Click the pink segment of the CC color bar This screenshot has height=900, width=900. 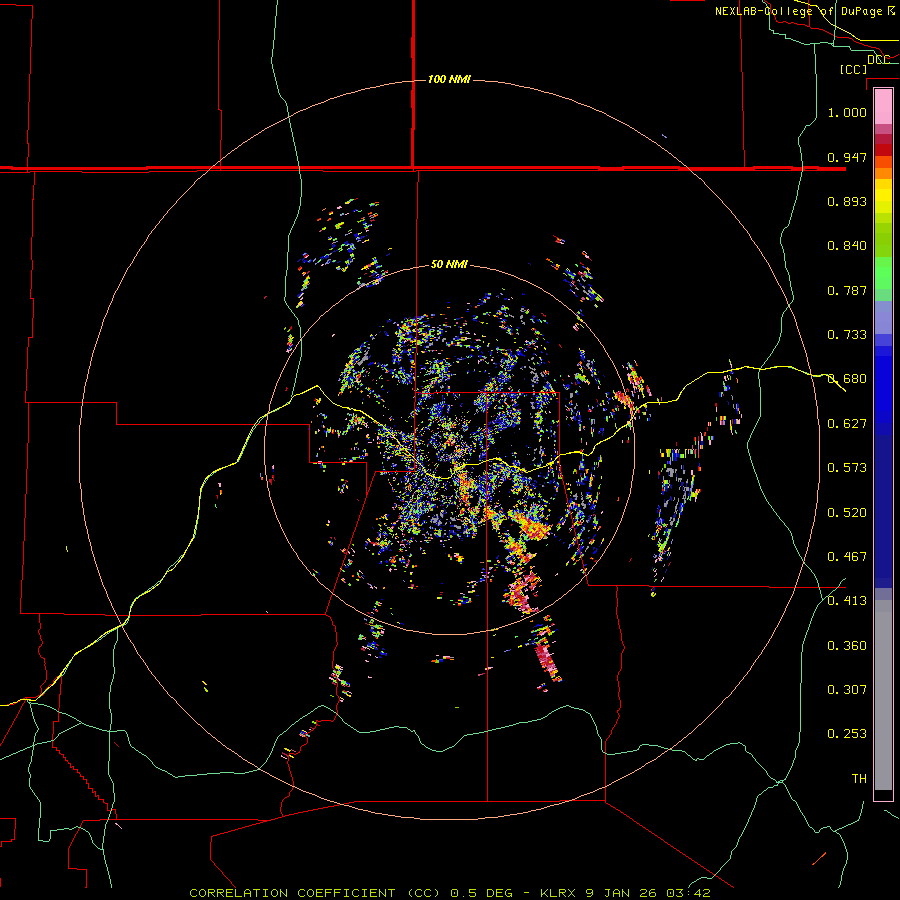tap(883, 106)
